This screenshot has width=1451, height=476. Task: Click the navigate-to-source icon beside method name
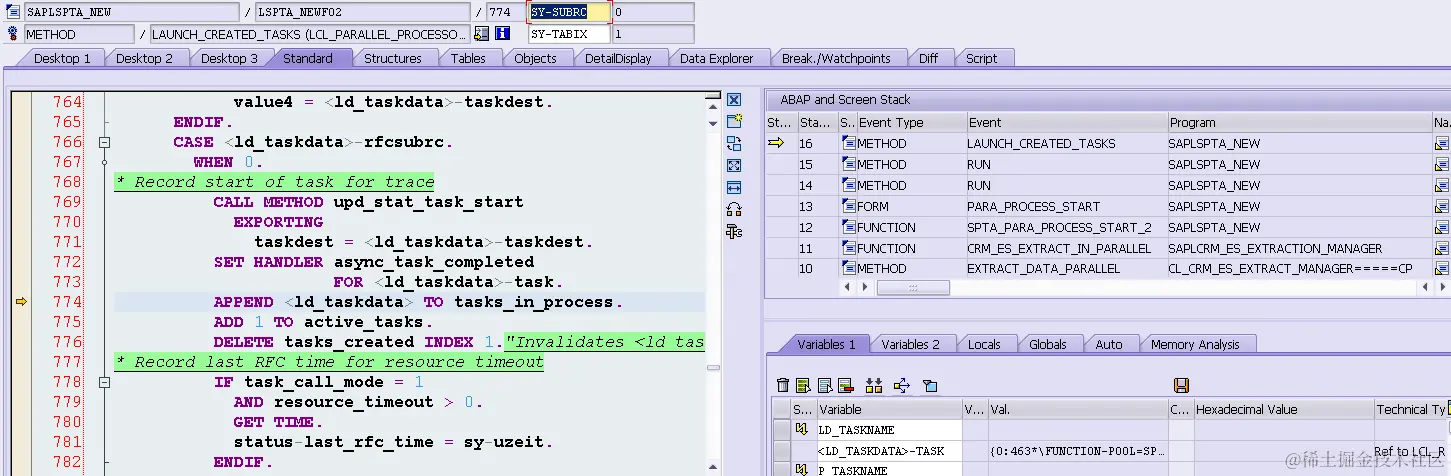tap(482, 33)
